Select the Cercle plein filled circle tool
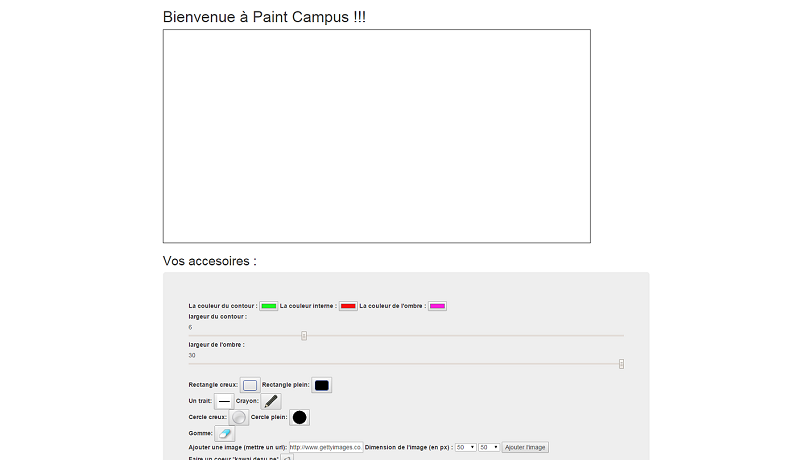Screen dimensions: 810x460 tap(299, 417)
